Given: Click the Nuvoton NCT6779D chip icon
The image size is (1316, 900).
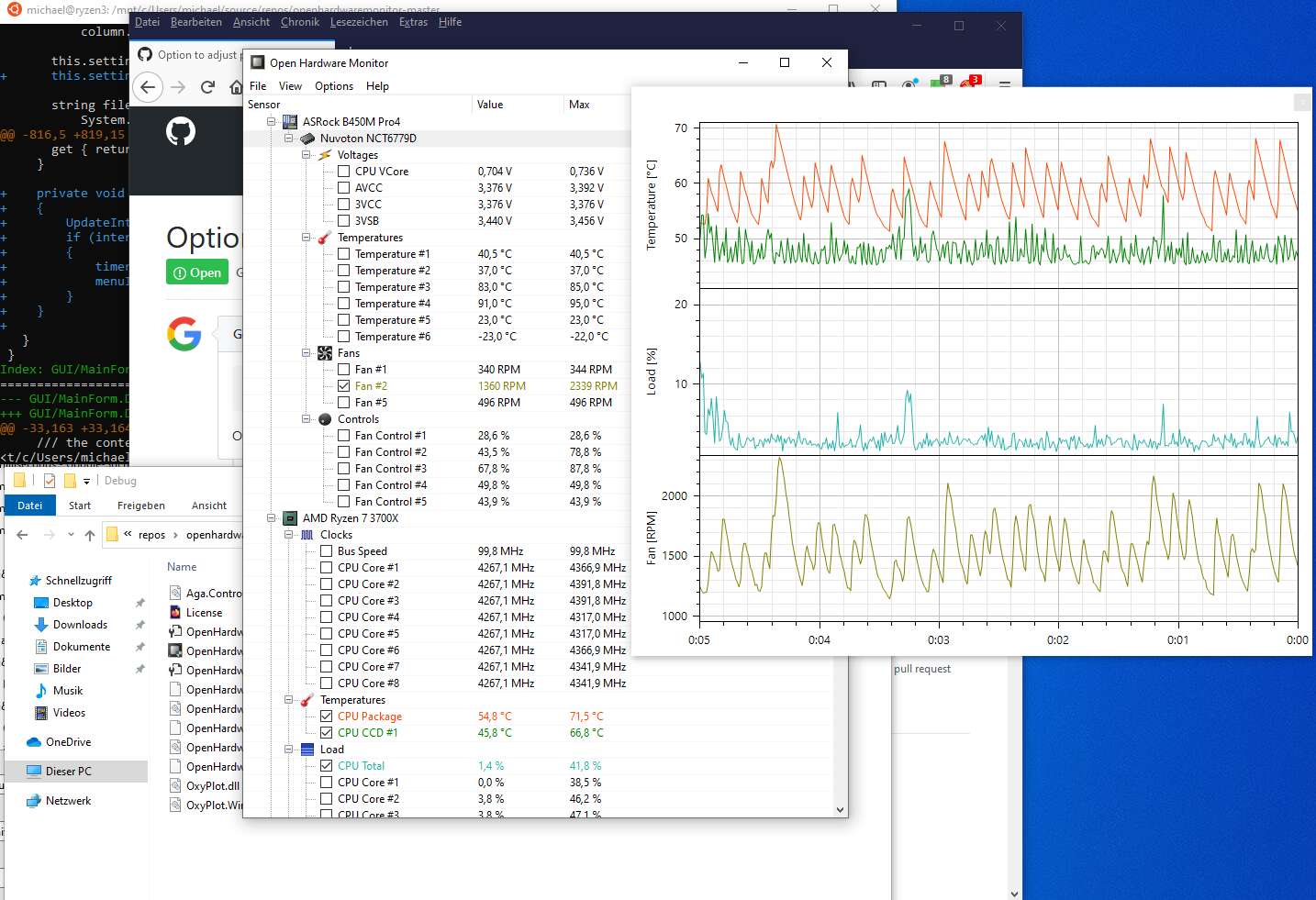Looking at the screenshot, I should (307, 138).
